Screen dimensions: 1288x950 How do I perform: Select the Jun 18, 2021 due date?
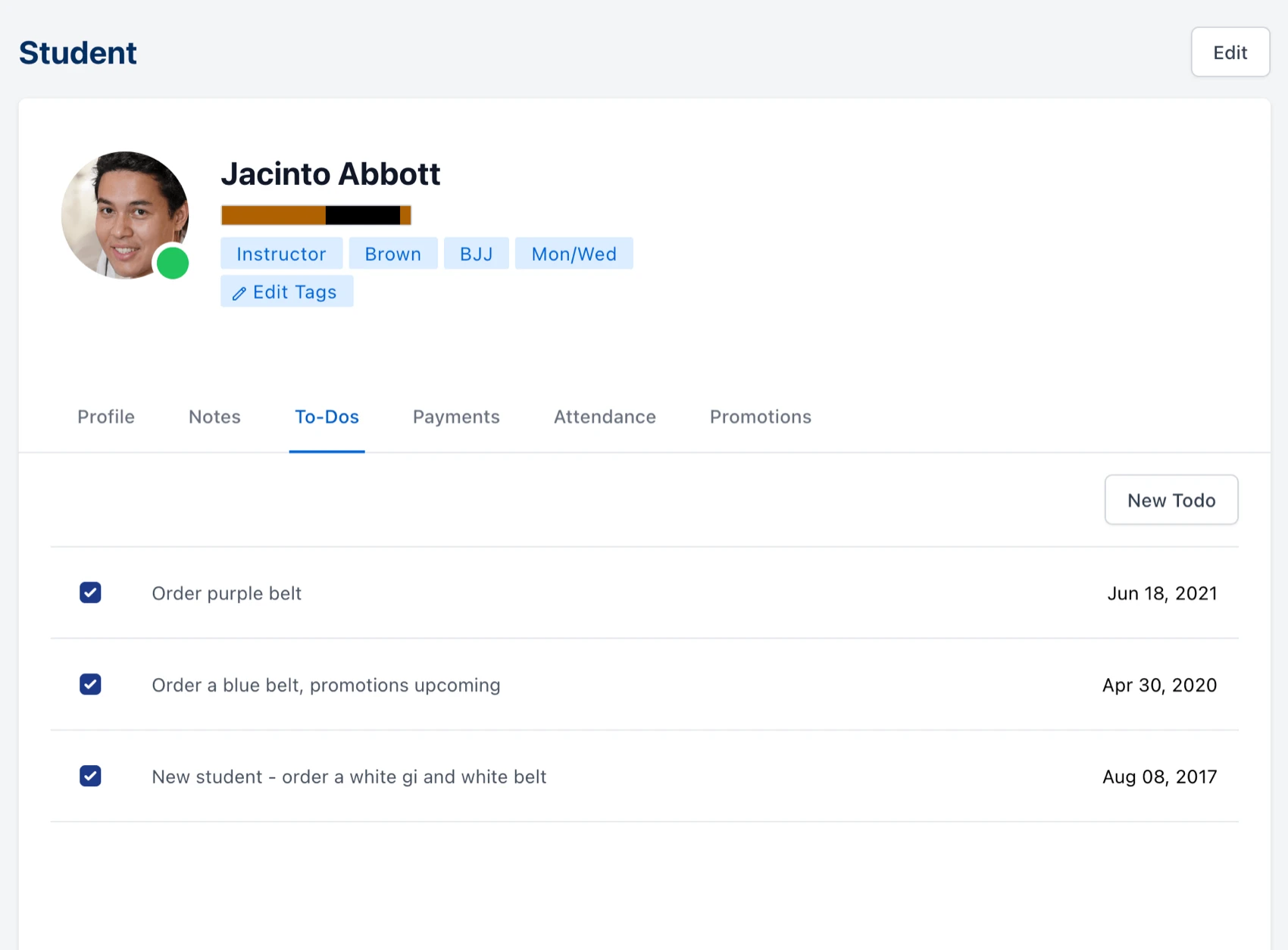pyautogui.click(x=1162, y=593)
